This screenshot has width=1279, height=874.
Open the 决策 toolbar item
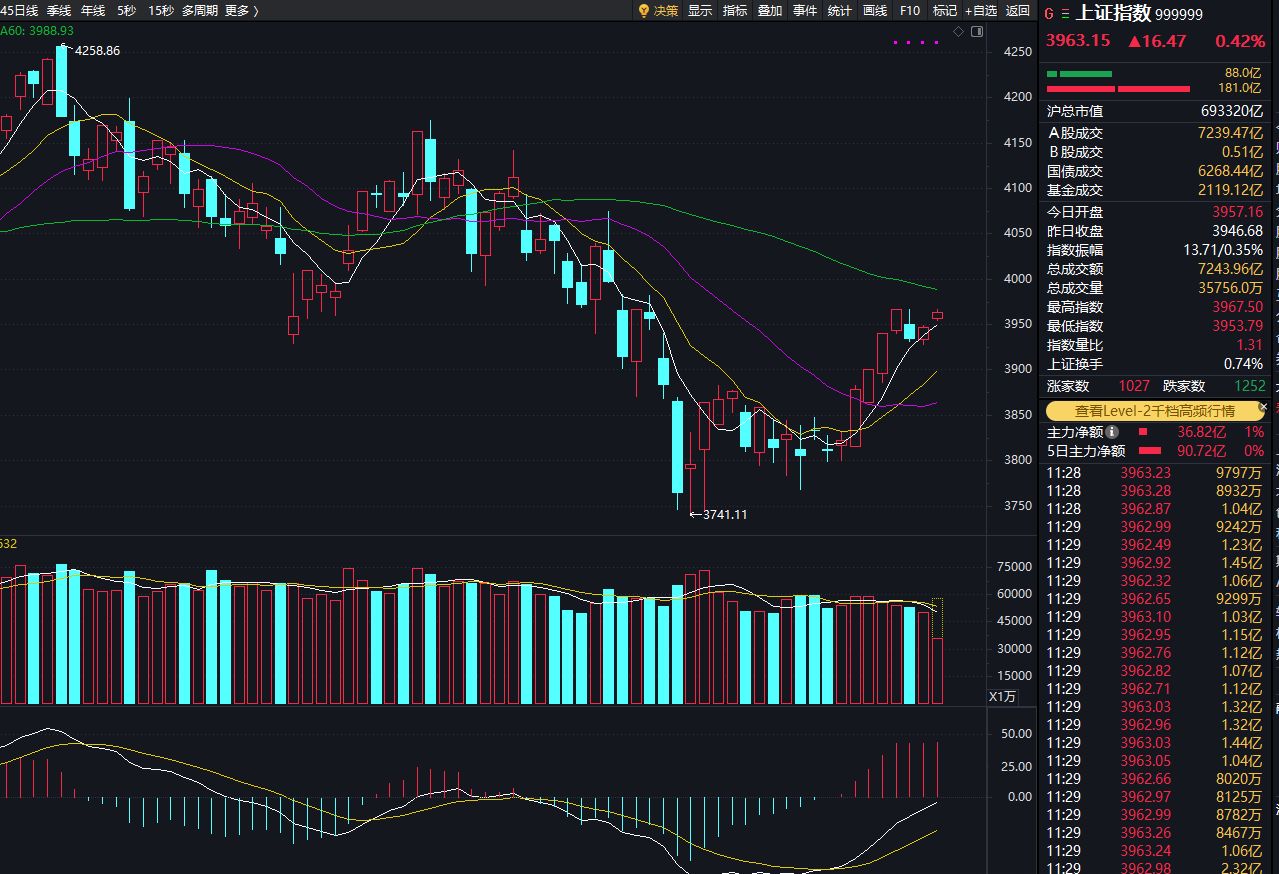(x=666, y=10)
